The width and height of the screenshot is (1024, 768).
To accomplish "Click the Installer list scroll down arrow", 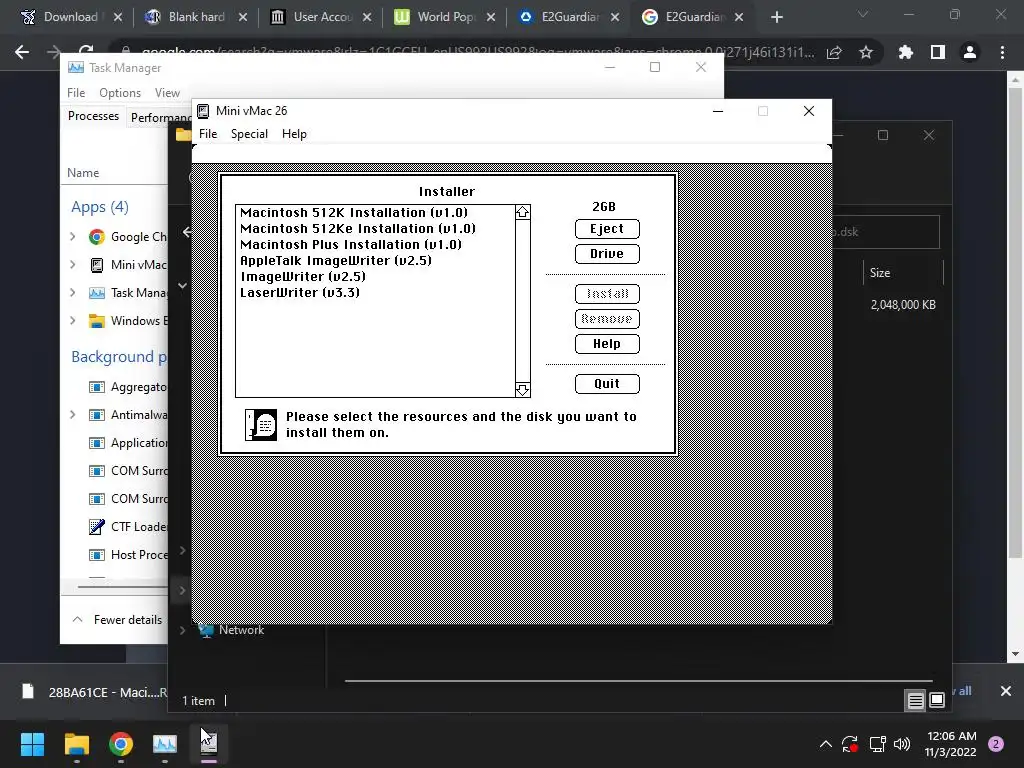I will tap(522, 390).
